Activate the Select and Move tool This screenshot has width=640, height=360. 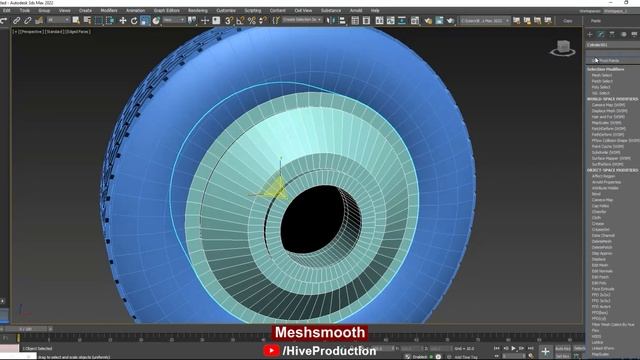pyautogui.click(x=122, y=20)
